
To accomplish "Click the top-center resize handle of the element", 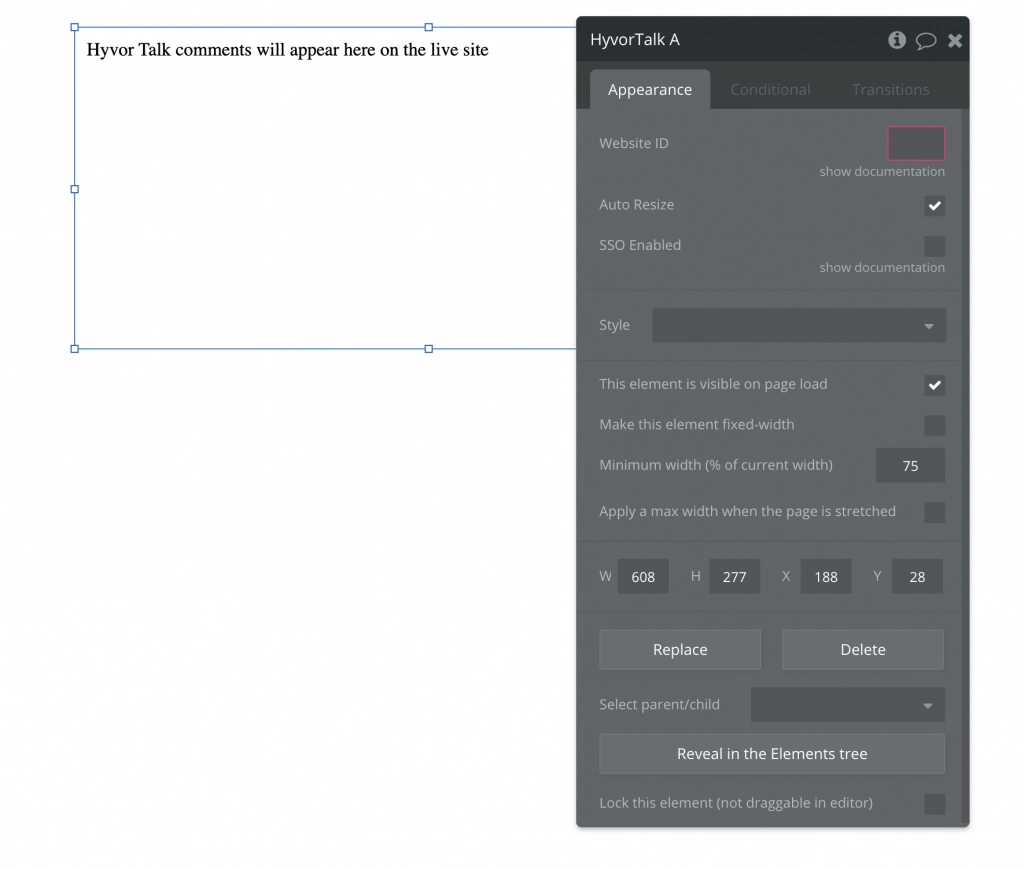I will (428, 27).
